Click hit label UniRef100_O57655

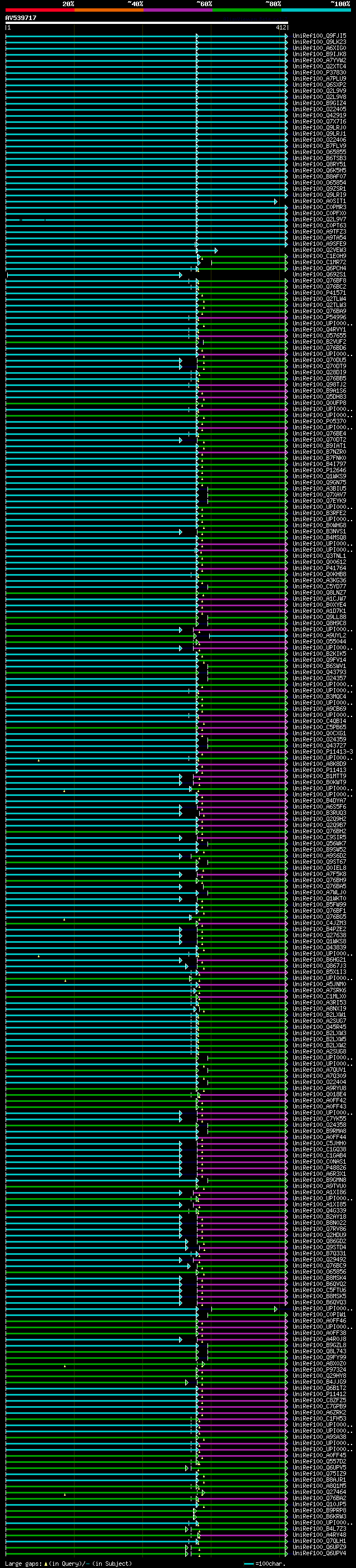click(x=319, y=336)
